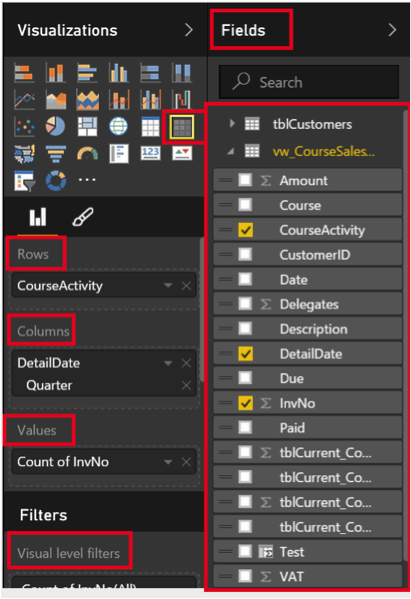Select the multi-row card visual
411x599 pixels.
click(119, 154)
